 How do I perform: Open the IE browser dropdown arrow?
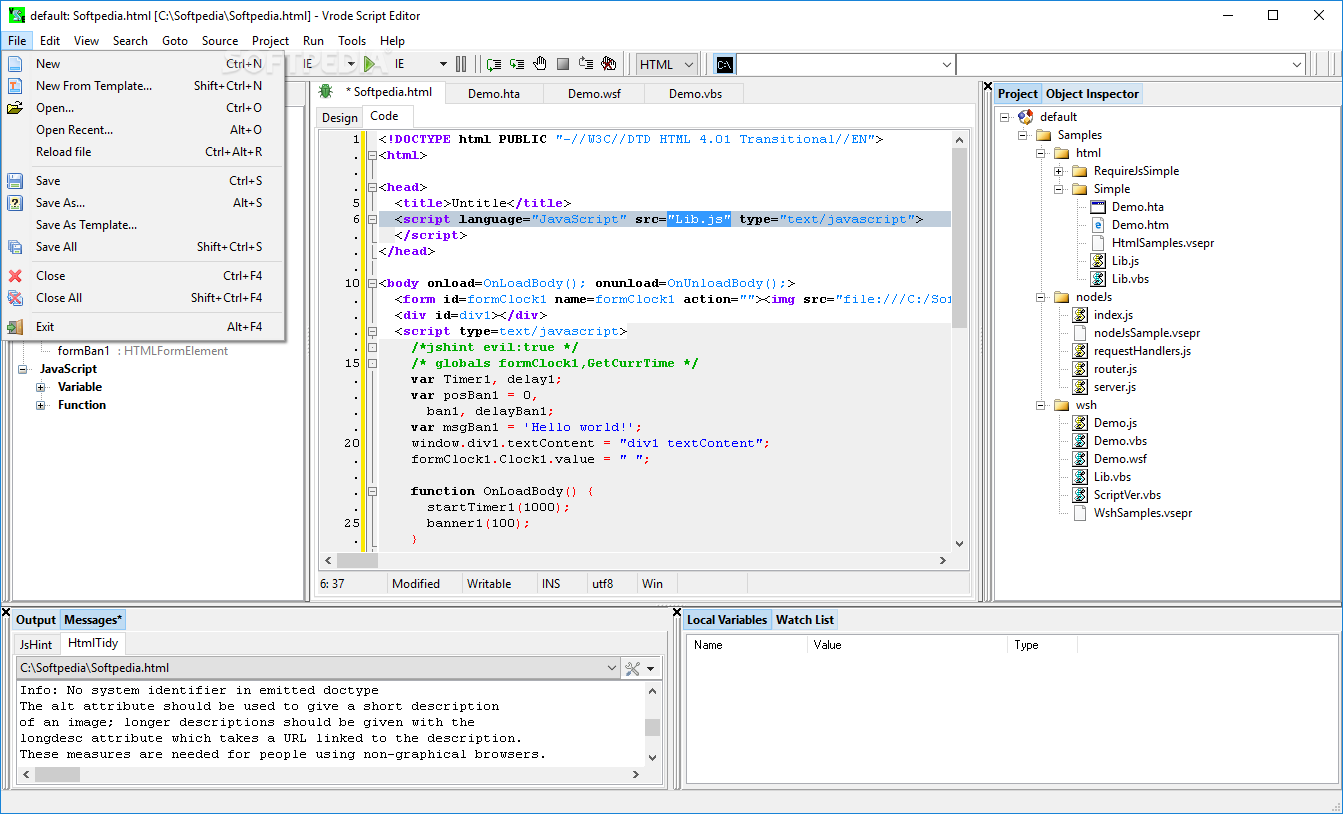442,64
